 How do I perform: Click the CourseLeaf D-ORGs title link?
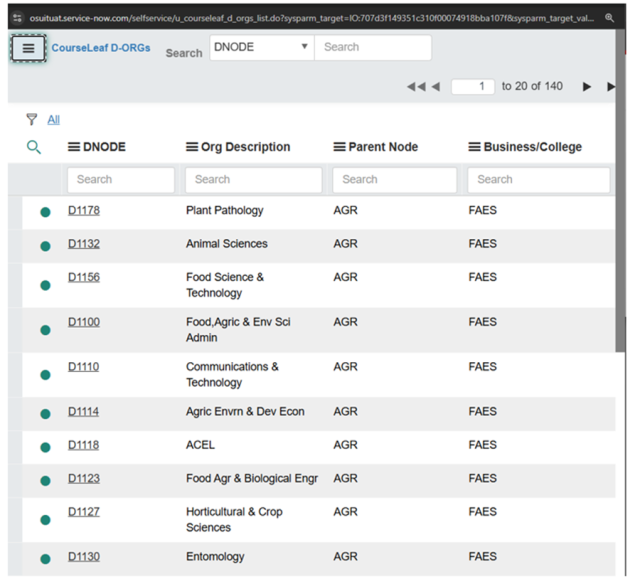(101, 48)
